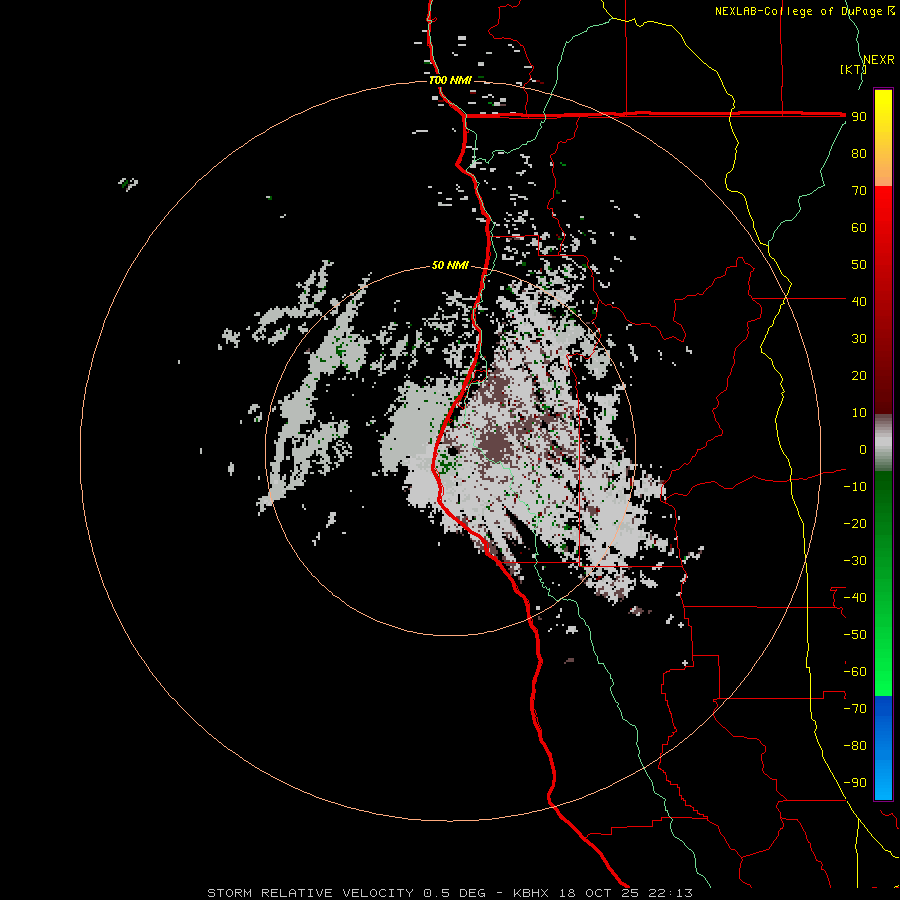Click the 10 value on the color scale

tap(859, 413)
